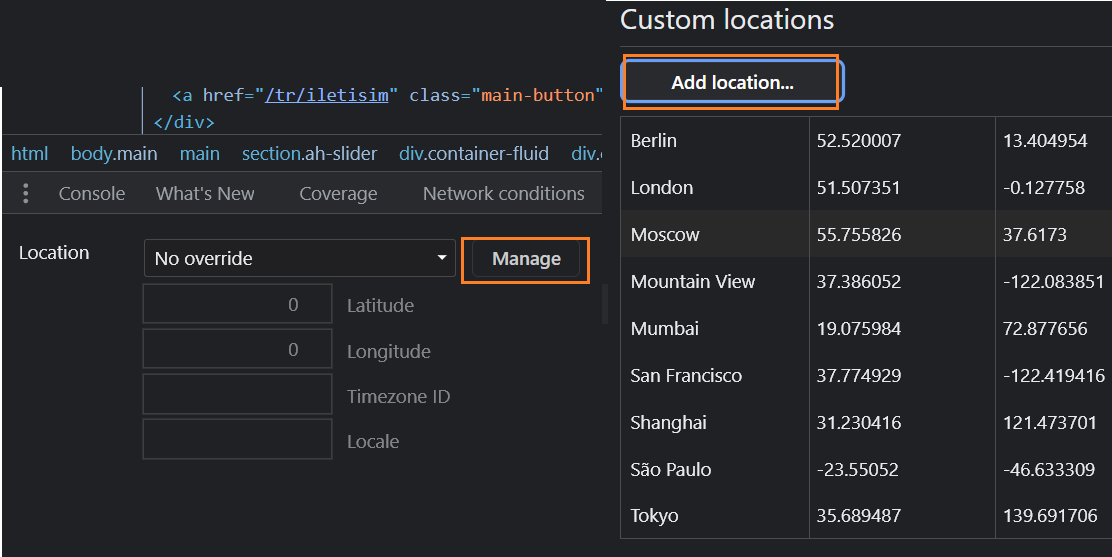This screenshot has height=557, width=1112.
Task: Select the Network conditions tab
Action: tap(504, 194)
